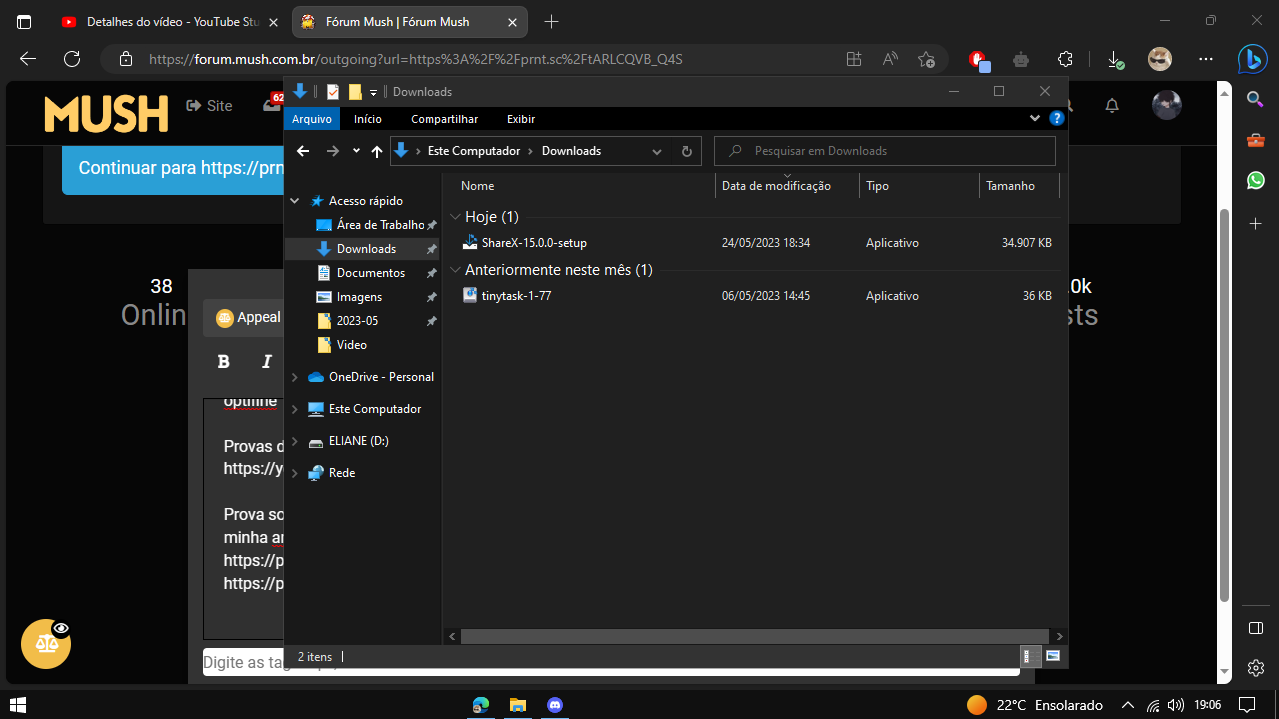Select Documentos in the navigation pane

click(x=370, y=273)
